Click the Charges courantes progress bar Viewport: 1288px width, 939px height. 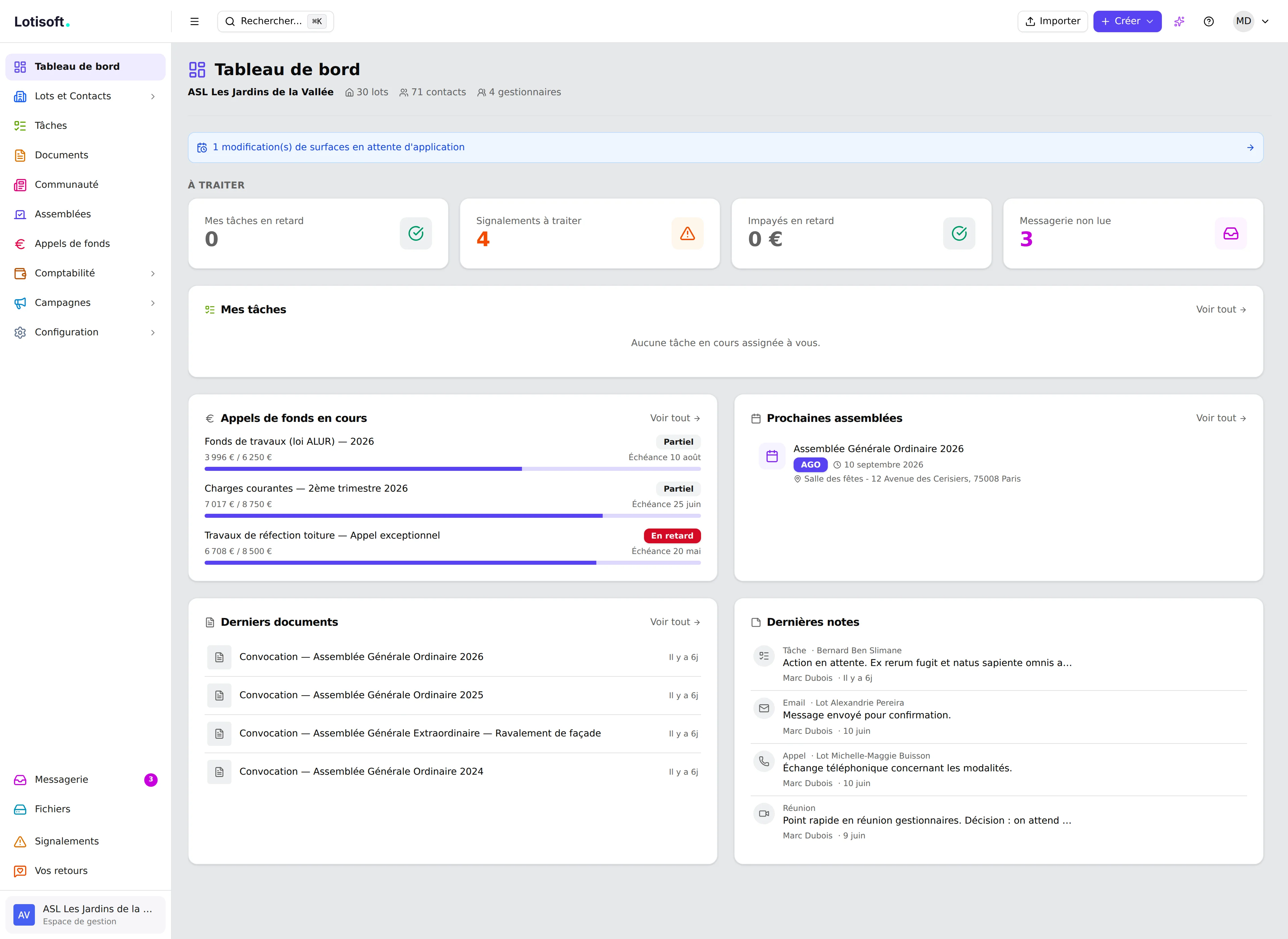[x=452, y=516]
